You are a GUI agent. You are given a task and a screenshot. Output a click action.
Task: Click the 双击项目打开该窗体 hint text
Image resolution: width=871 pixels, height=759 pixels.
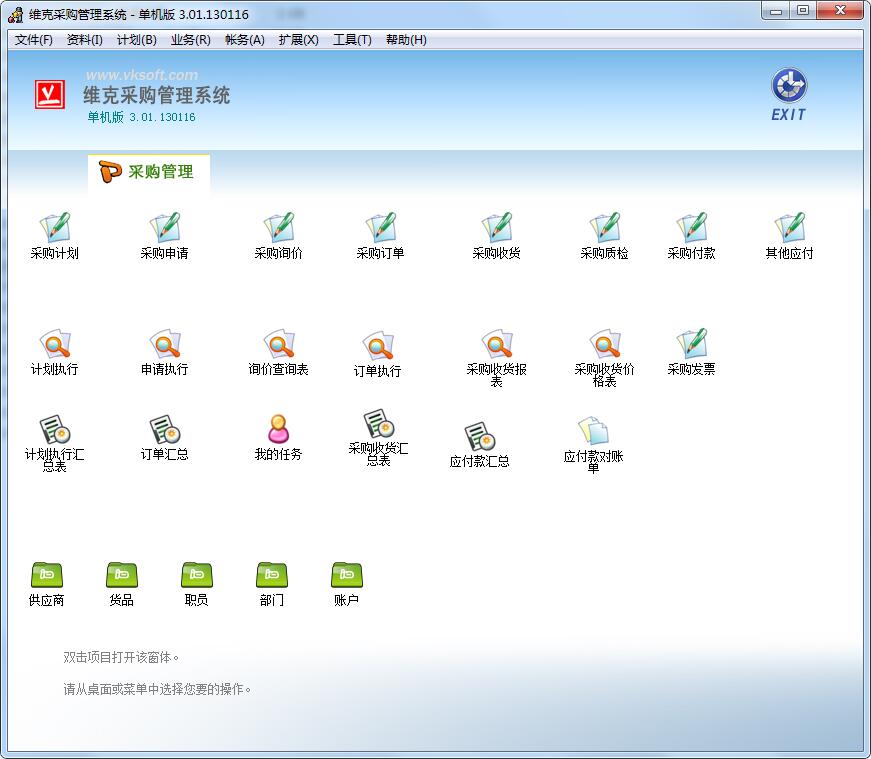click(121, 657)
